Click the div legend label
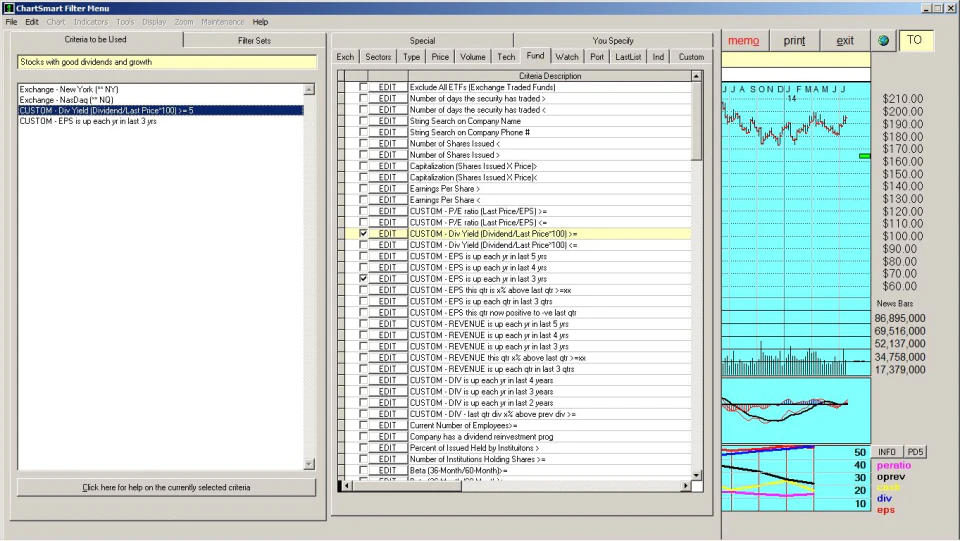Viewport: 960px width, 541px height. click(x=884, y=498)
